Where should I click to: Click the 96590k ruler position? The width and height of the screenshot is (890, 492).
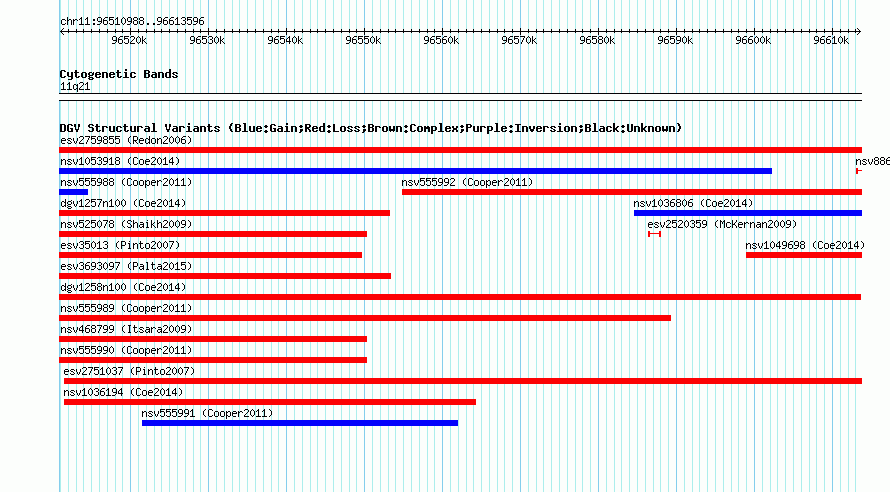[x=675, y=40]
